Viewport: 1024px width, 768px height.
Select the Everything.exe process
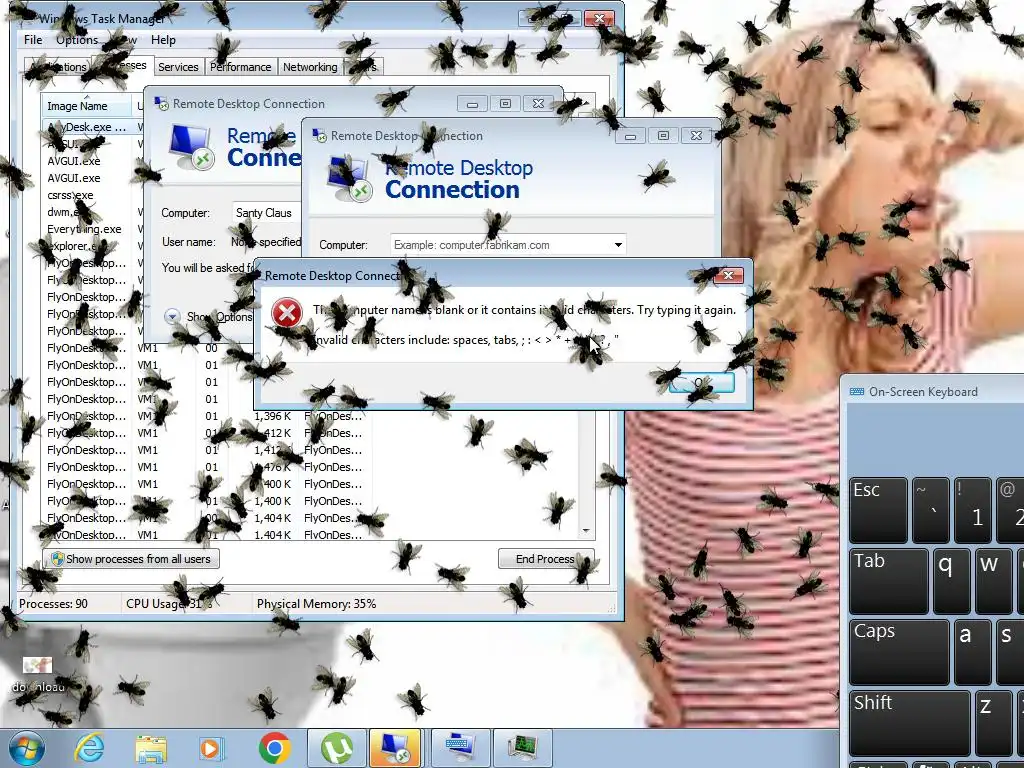[84, 229]
